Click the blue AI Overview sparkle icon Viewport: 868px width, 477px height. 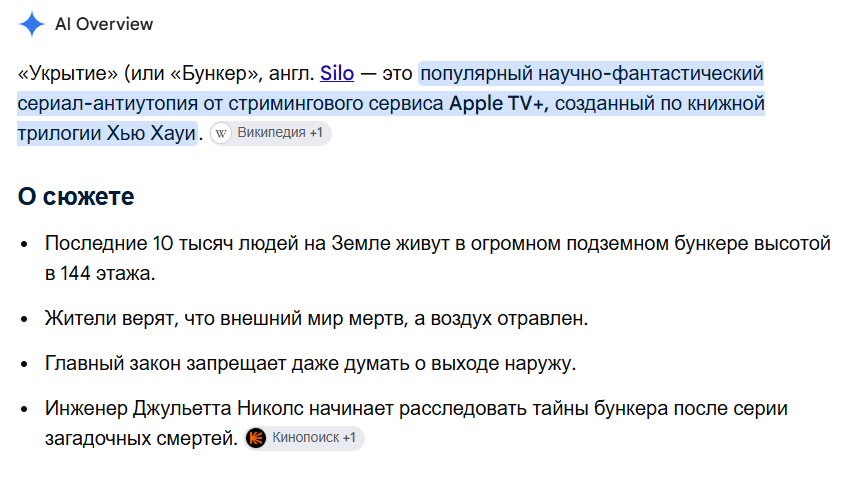(x=32, y=24)
